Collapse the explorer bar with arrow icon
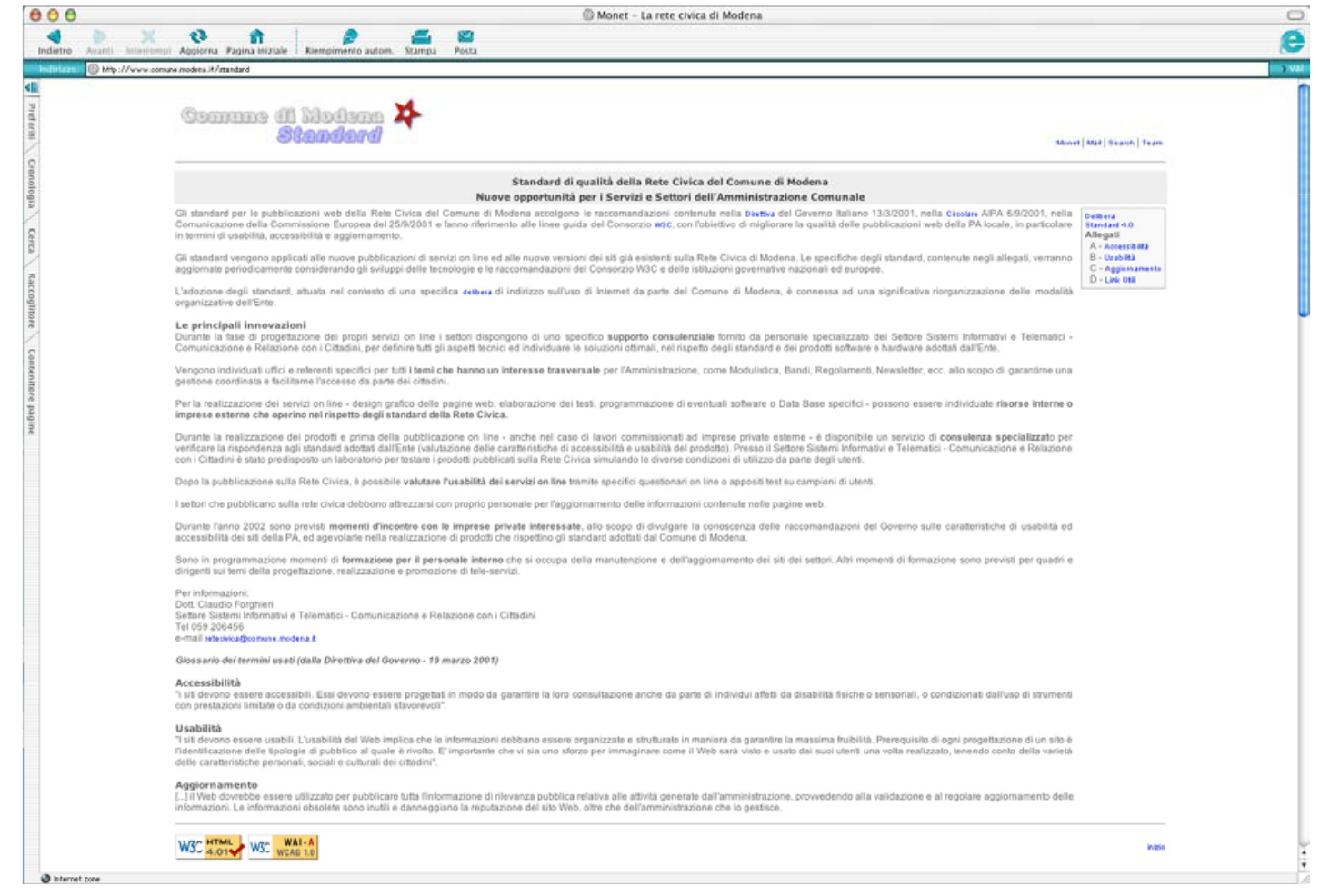The height and width of the screenshot is (896, 1320). (x=31, y=87)
